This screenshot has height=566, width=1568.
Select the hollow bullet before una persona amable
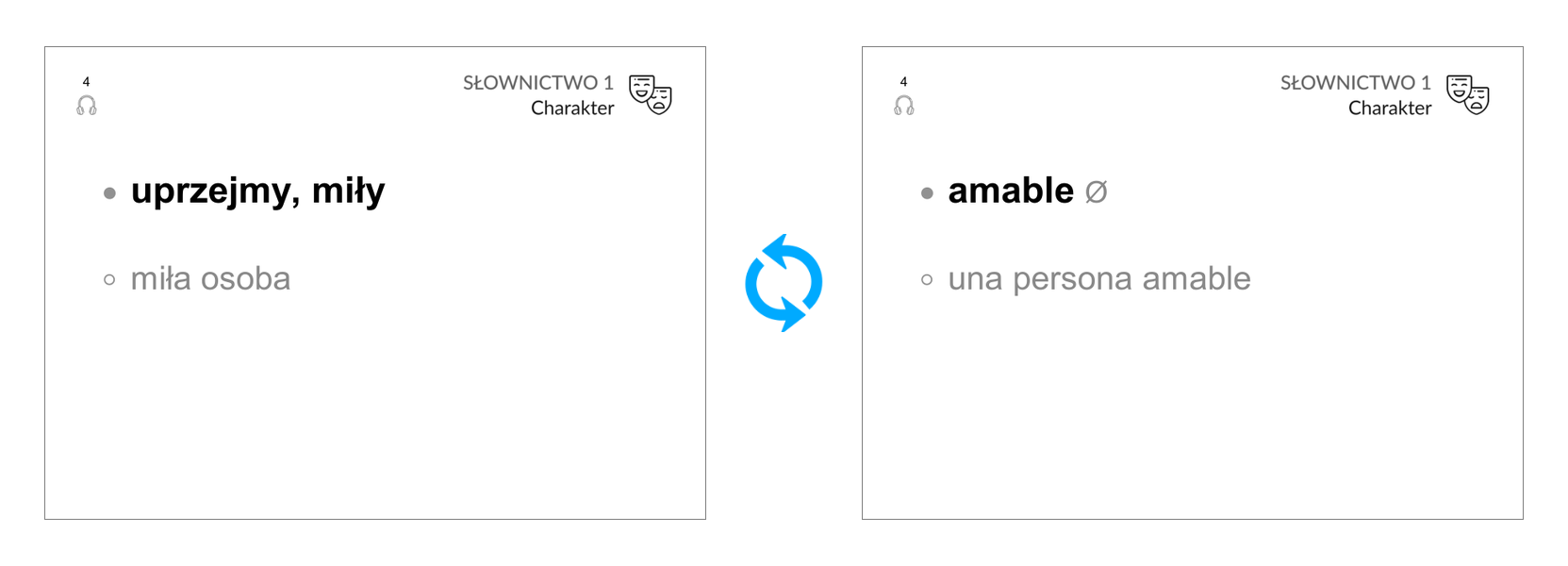tap(927, 280)
